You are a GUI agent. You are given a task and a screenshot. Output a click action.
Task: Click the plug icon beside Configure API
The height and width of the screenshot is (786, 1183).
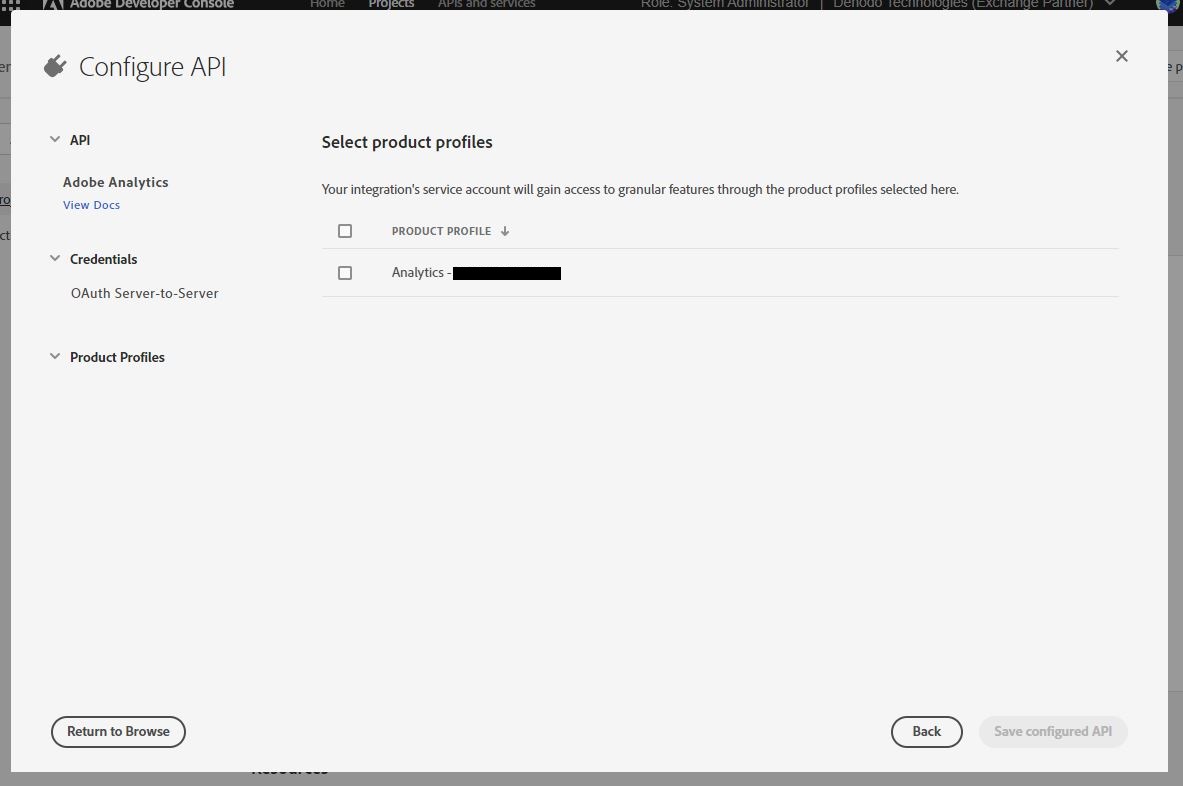55,66
